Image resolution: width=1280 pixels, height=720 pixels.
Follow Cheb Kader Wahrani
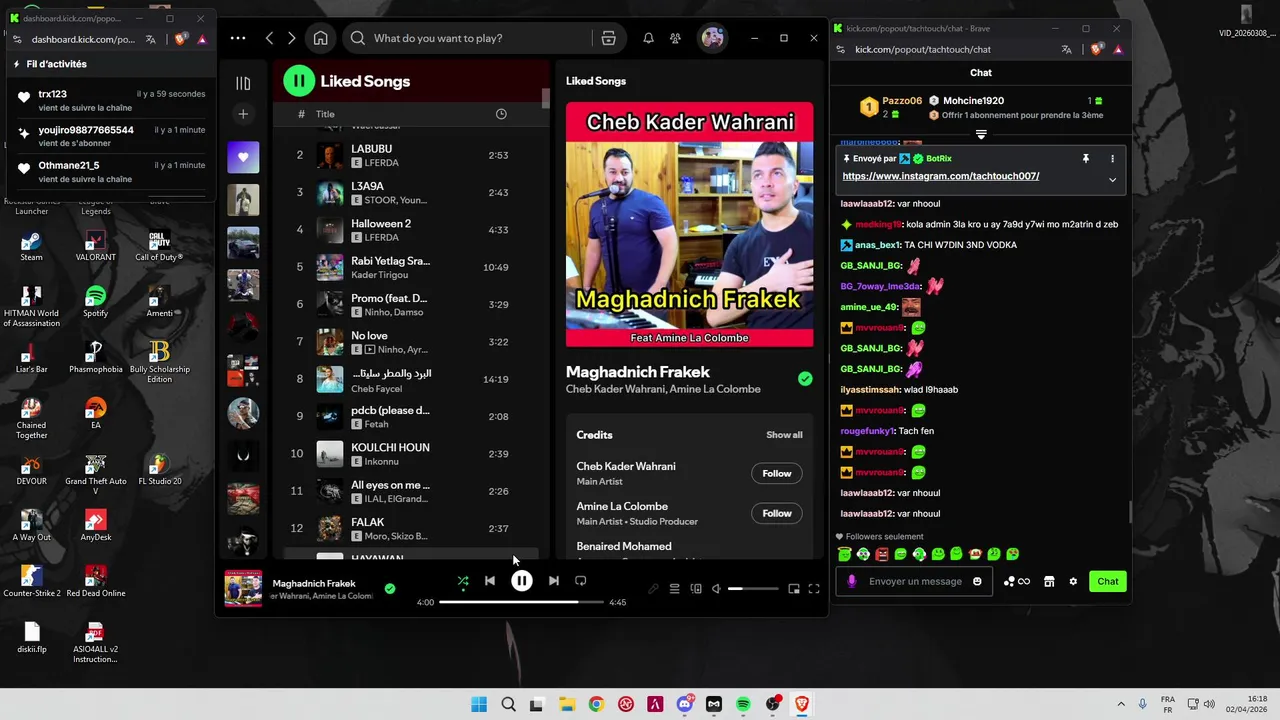pos(776,474)
